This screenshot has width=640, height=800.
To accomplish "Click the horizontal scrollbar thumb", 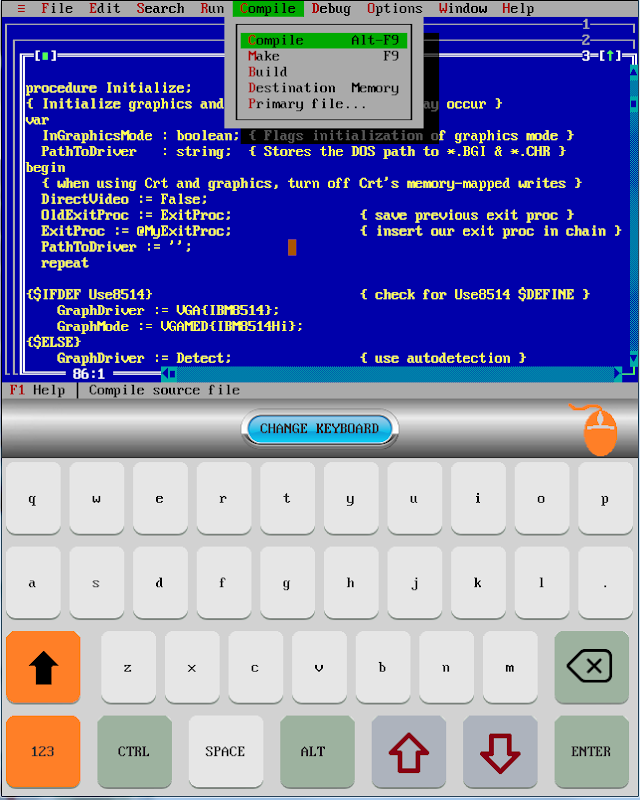I will coord(173,374).
